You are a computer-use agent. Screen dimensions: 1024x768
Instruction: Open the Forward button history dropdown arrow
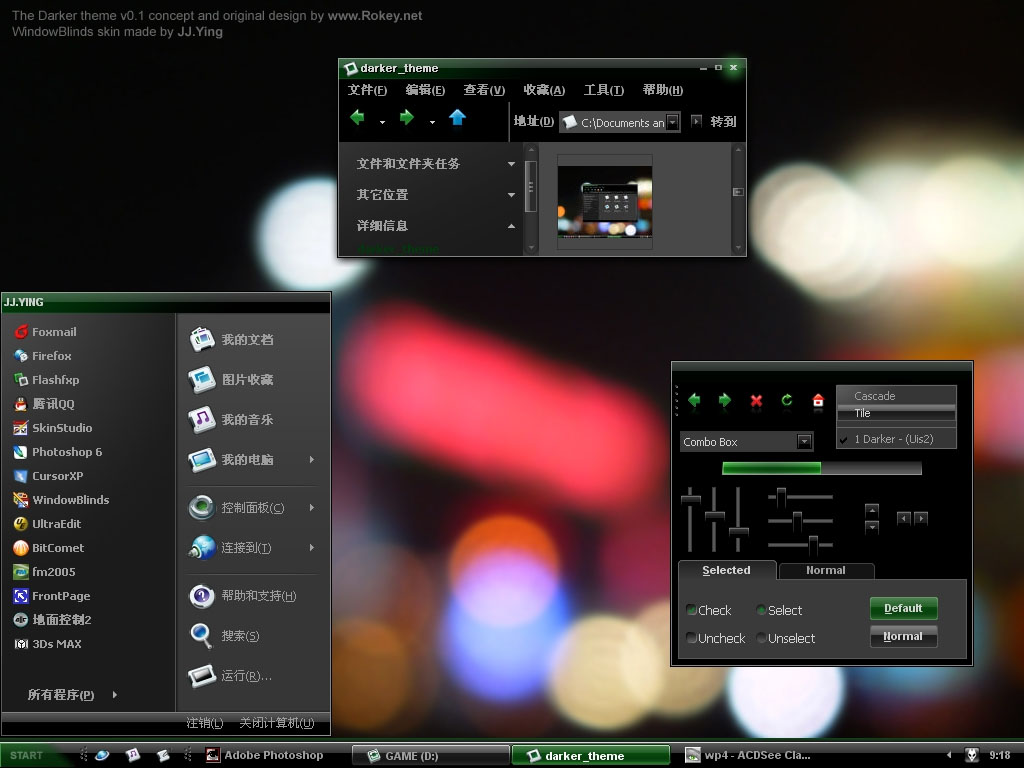point(432,121)
